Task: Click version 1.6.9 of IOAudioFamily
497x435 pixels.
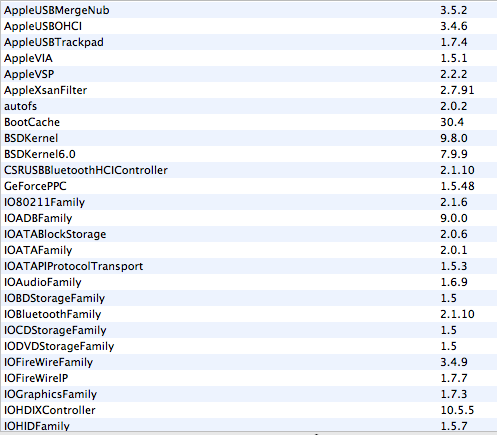Action: (454, 282)
